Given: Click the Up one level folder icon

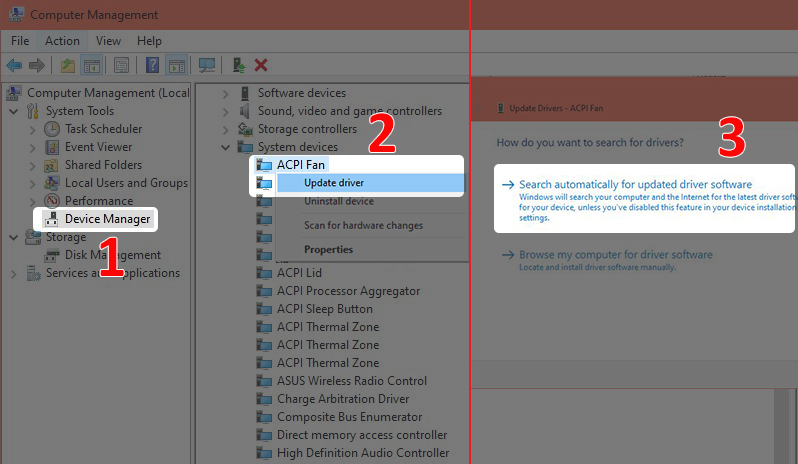Looking at the screenshot, I should pyautogui.click(x=67, y=65).
